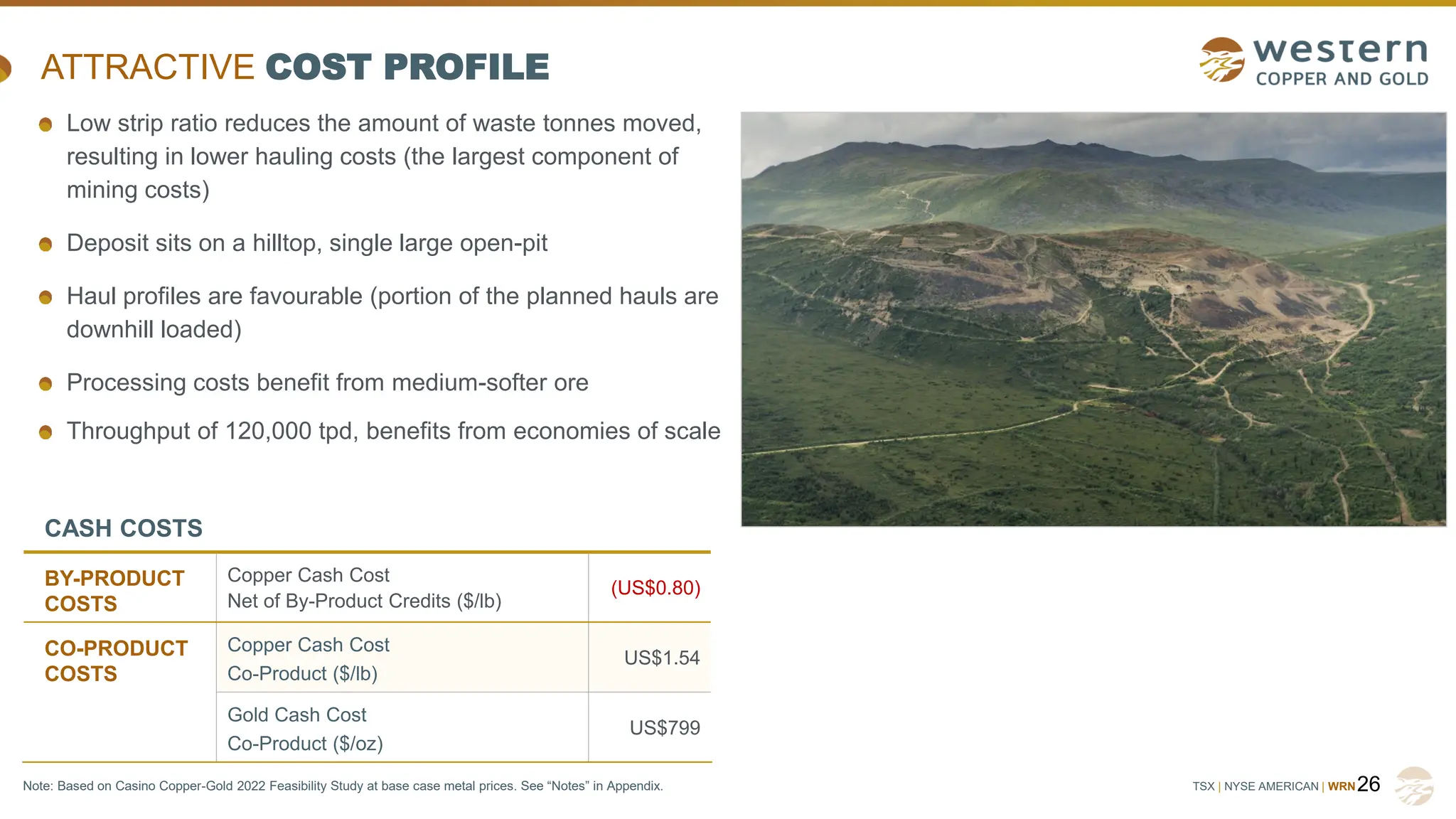Viewport: 1456px width, 819px height.
Task: Click the US$799 gold cash cost value
Action: pyautogui.click(x=664, y=727)
